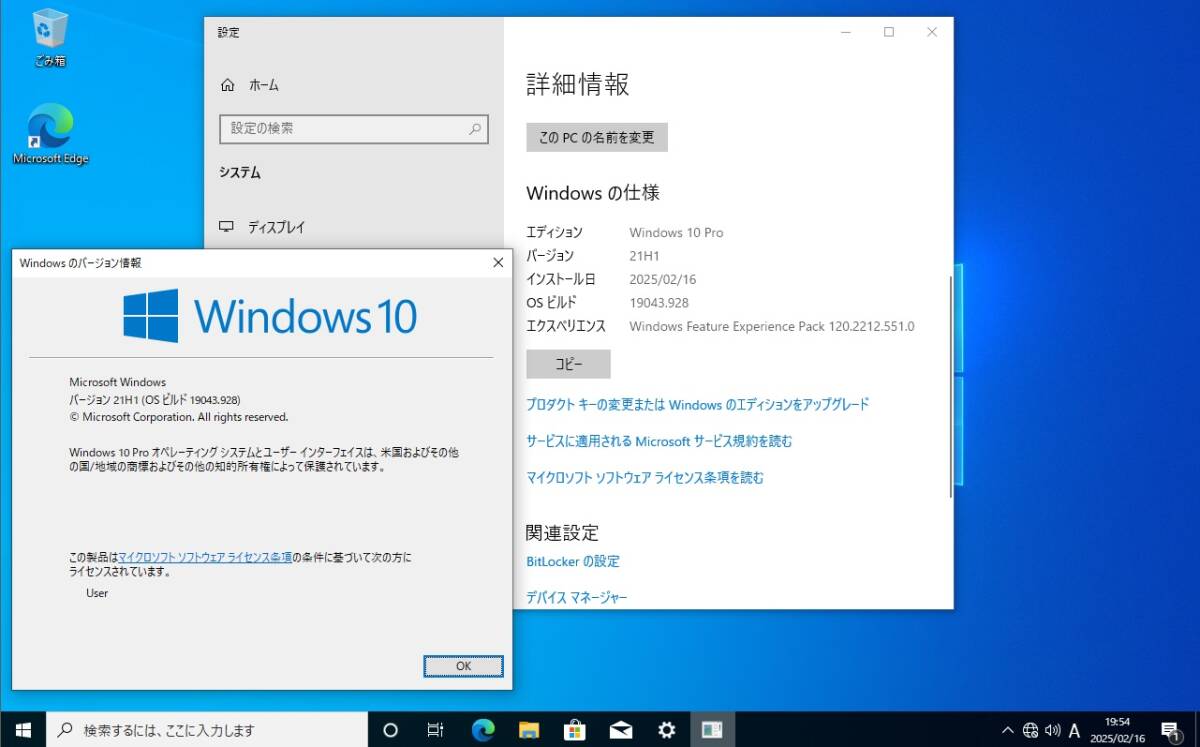Open Task View from the taskbar

(435, 729)
